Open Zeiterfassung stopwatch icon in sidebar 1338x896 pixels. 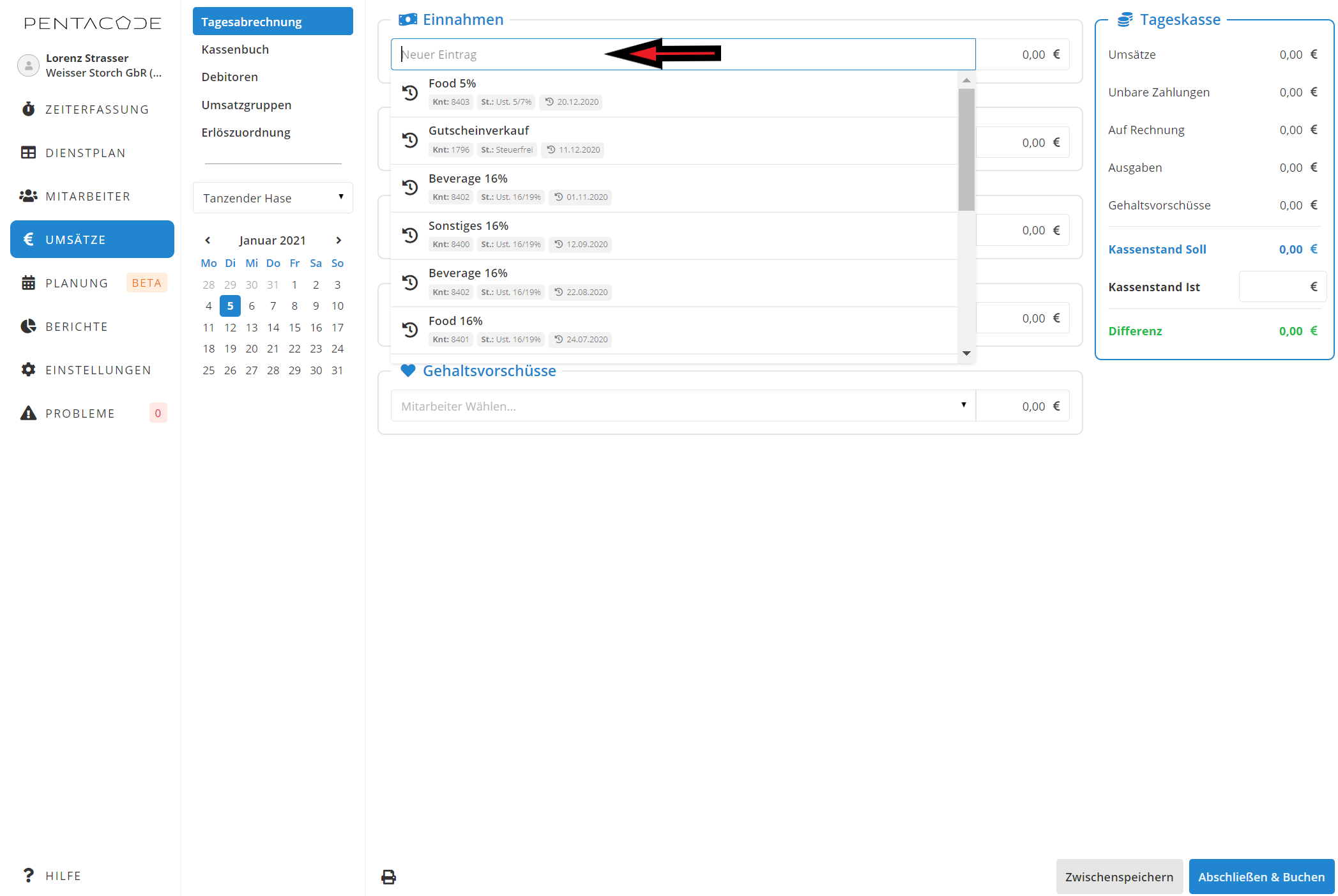28,109
